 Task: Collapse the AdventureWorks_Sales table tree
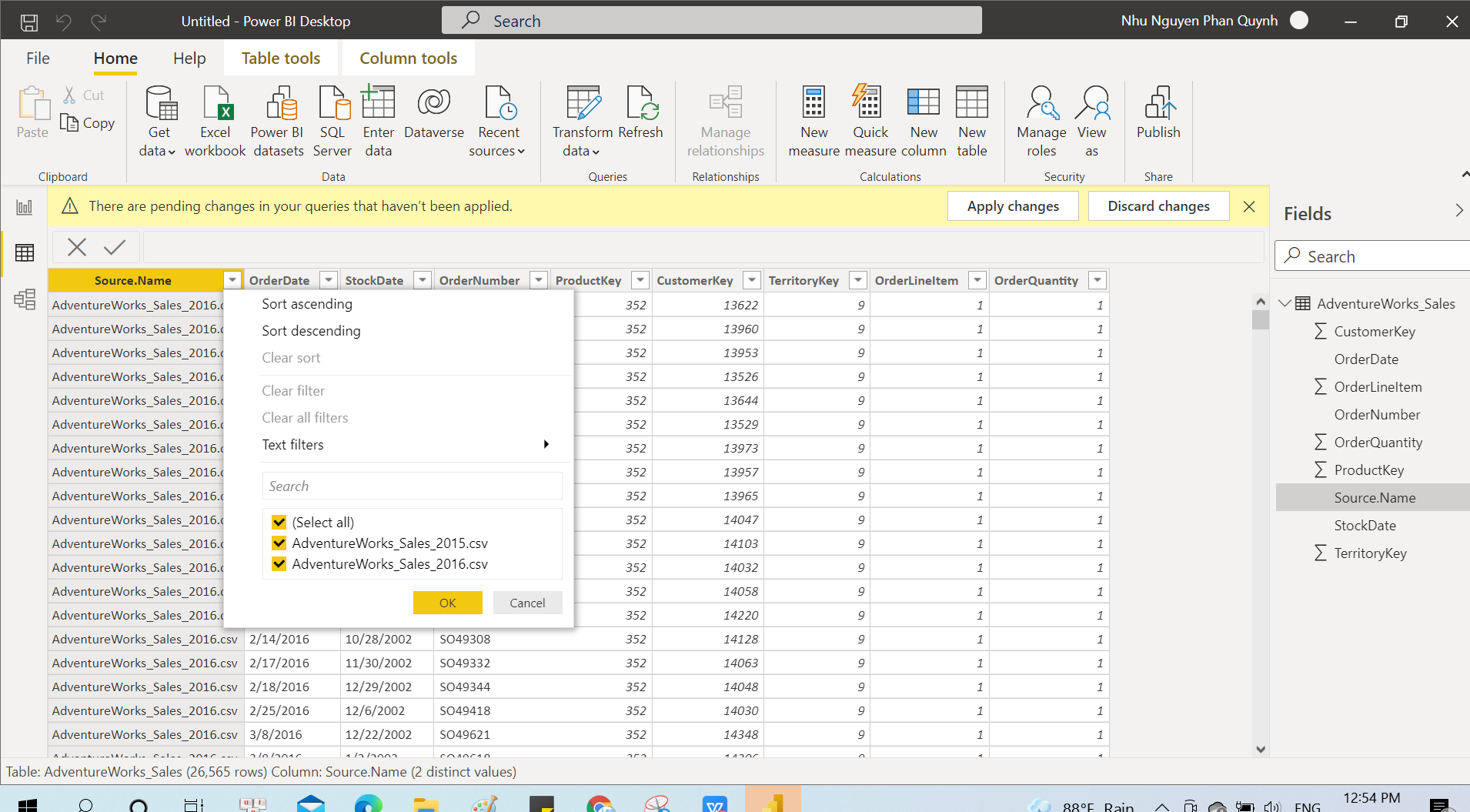(x=1285, y=303)
